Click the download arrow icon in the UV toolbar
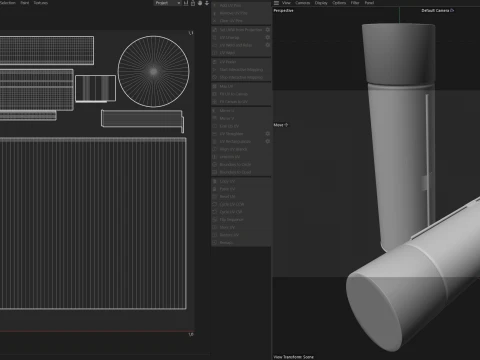Viewport: 480px width, 360px height. [x=207, y=3]
